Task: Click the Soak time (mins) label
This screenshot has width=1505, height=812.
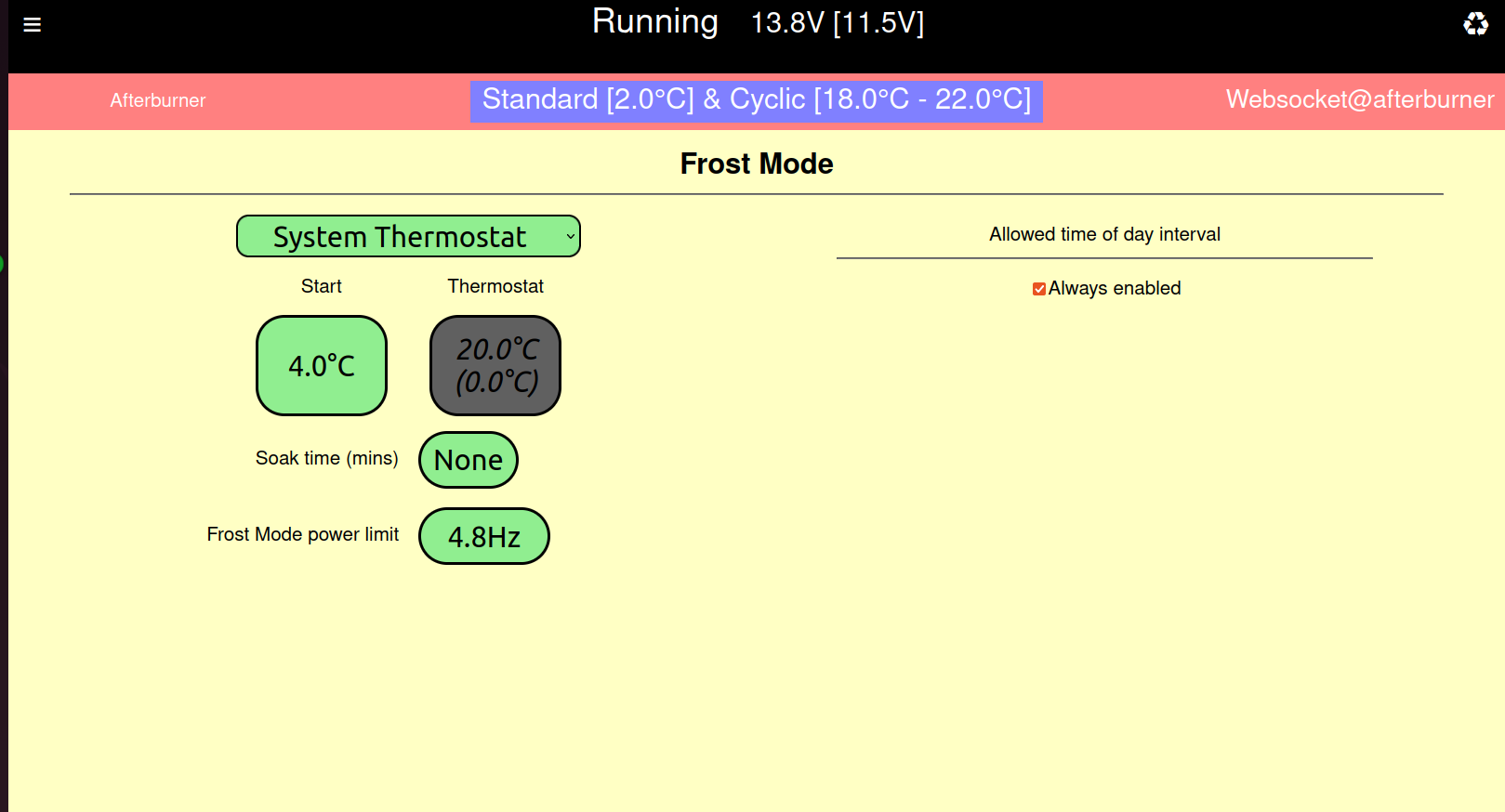Action: coord(326,459)
